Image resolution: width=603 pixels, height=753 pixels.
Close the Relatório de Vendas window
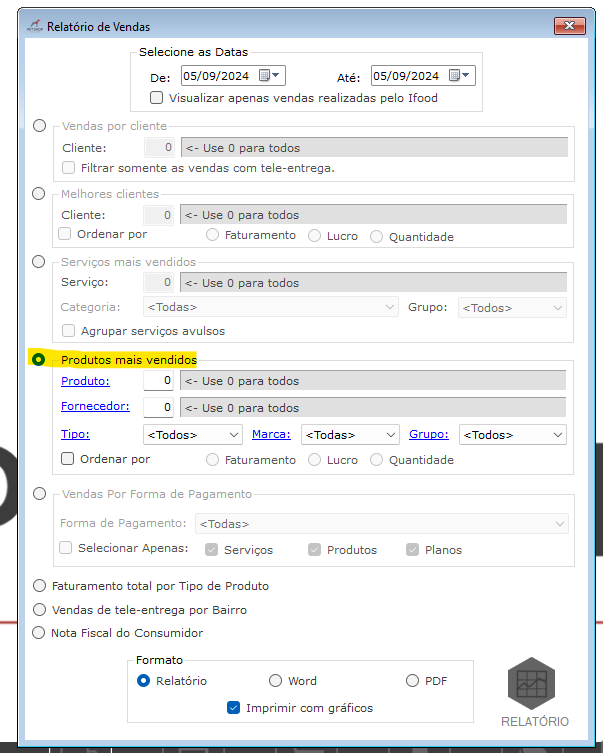(x=569, y=26)
